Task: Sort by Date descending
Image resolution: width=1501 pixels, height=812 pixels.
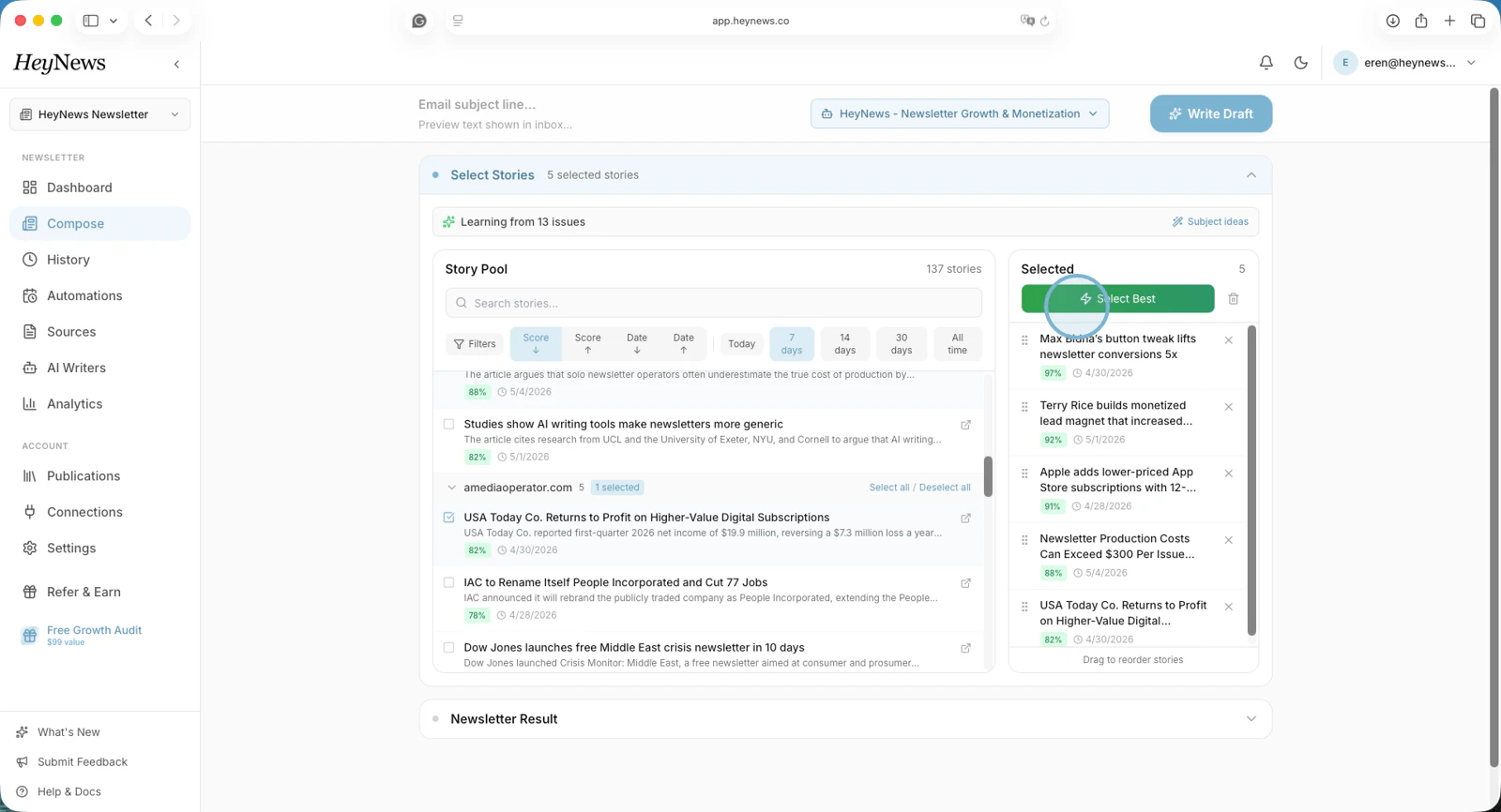Action: click(x=637, y=344)
